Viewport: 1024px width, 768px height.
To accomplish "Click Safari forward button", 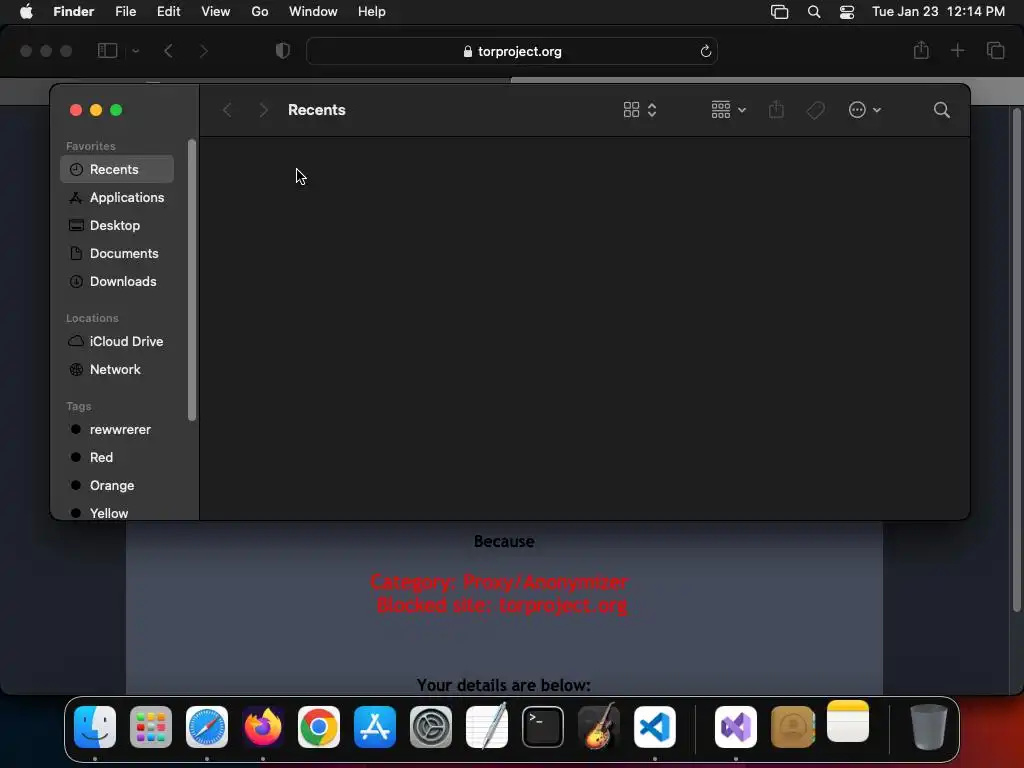I will click(x=204, y=51).
